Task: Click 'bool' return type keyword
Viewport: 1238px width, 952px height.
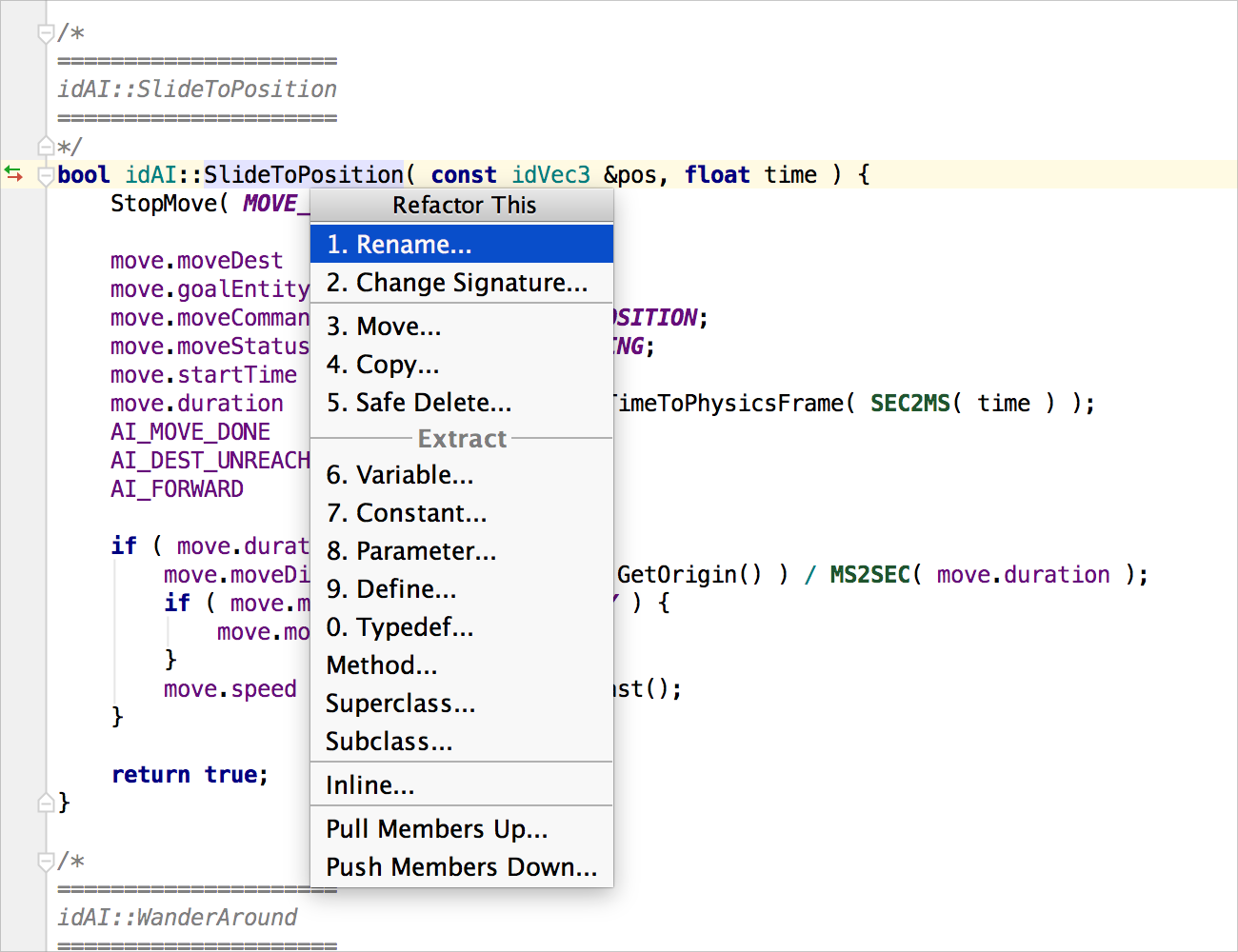Action: (x=84, y=175)
